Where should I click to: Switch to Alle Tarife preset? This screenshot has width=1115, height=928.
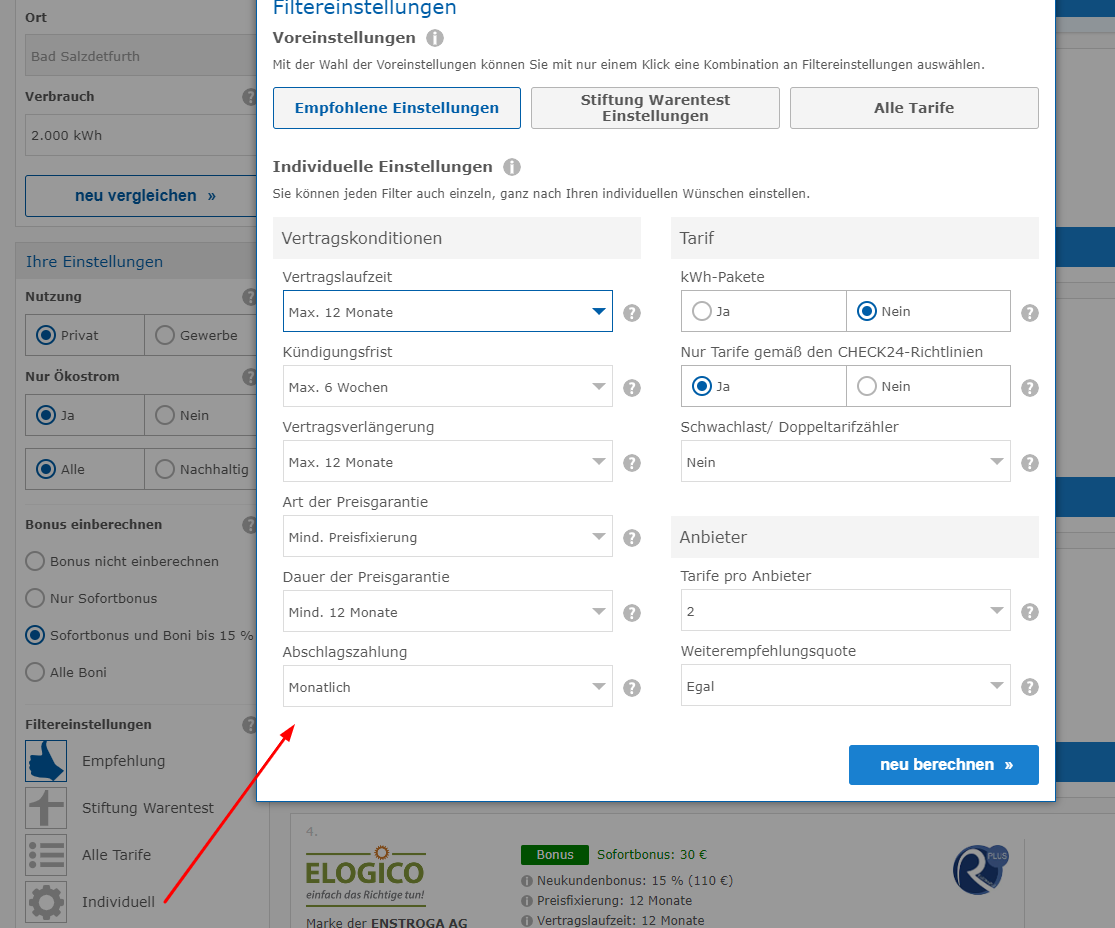point(914,108)
